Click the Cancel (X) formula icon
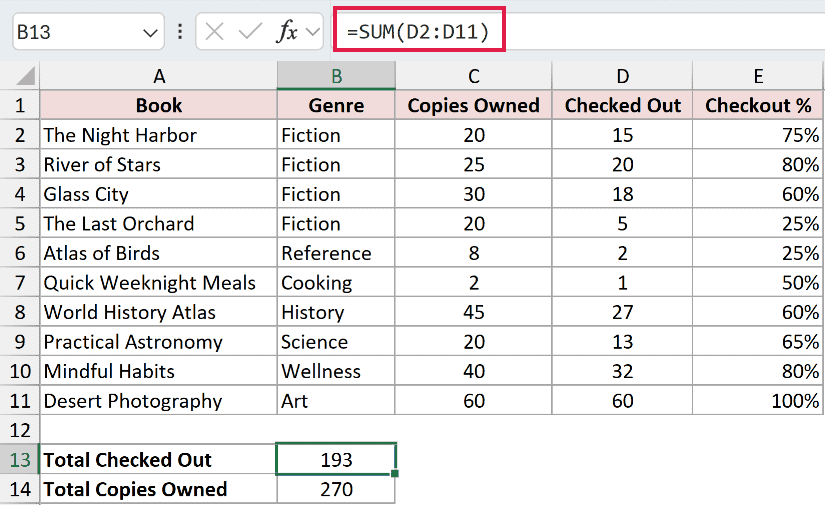The height and width of the screenshot is (505, 825). coord(214,32)
